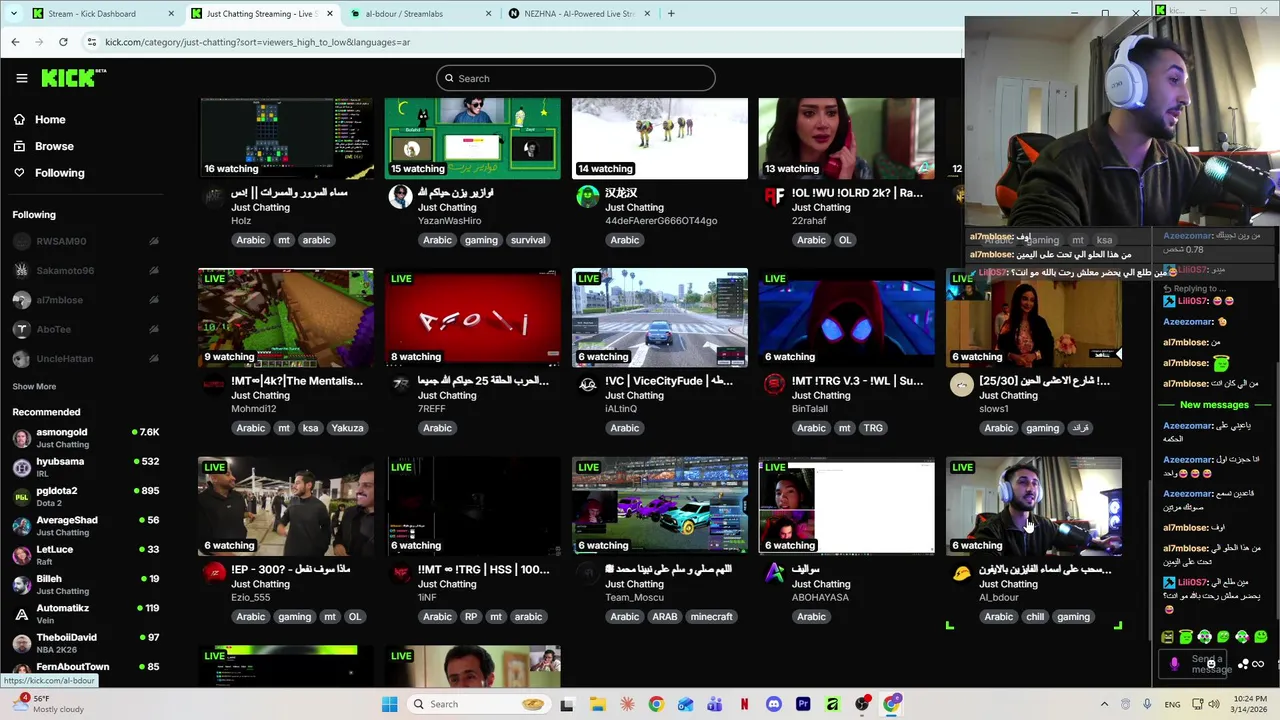Screen dimensions: 1280x720
Task: Open a new browser tab
Action: (x=671, y=14)
